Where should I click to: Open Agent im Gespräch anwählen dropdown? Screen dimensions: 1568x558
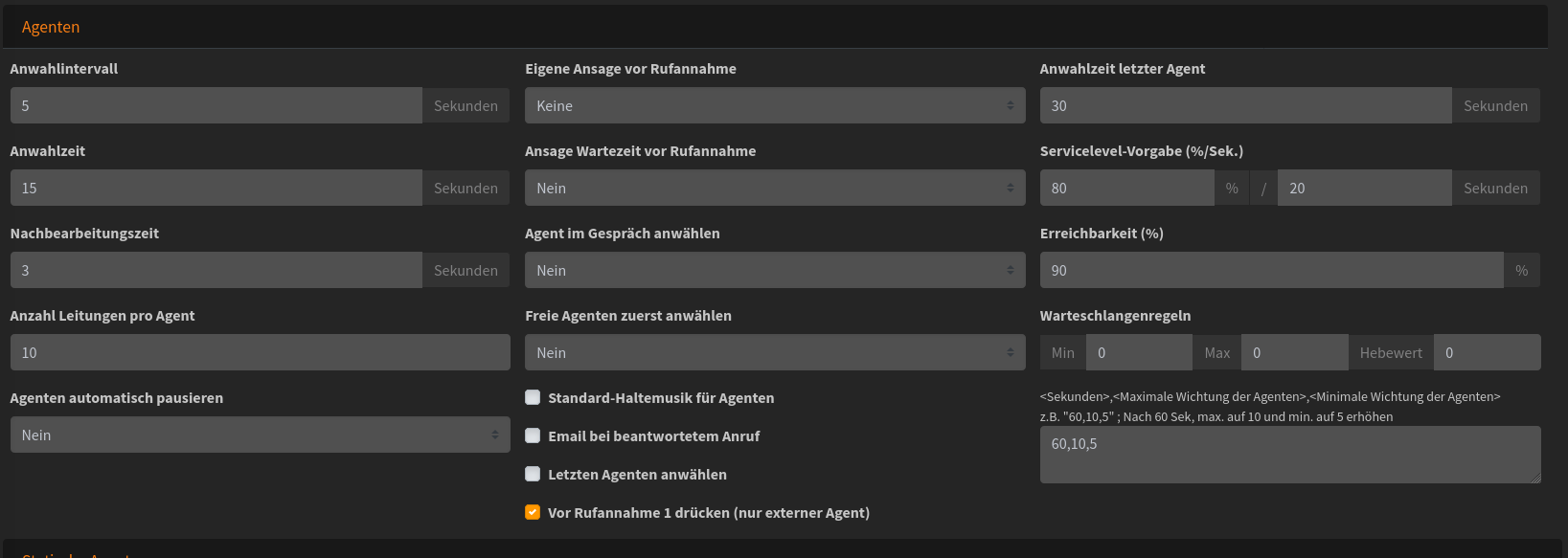coord(774,270)
